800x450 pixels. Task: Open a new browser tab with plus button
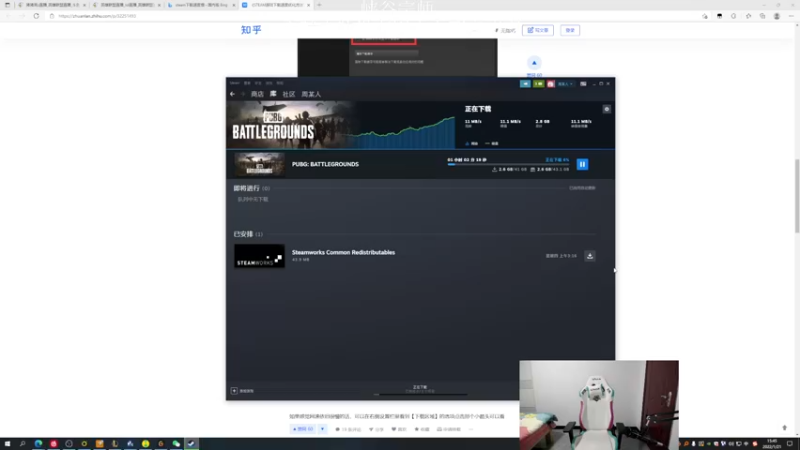point(319,5)
